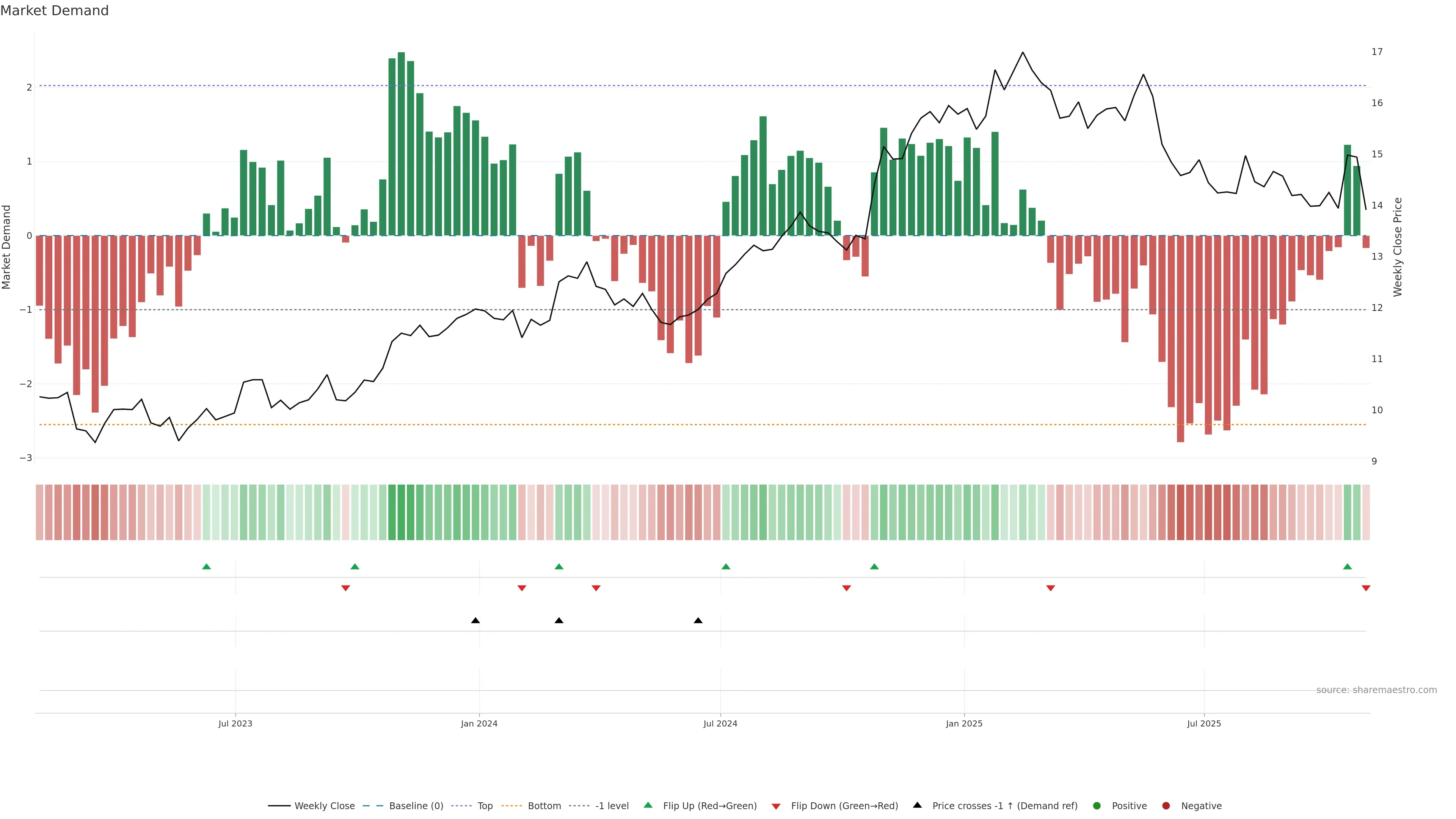Click the last red Flip Down marker
The height and width of the screenshot is (819, 1456).
1366,588
